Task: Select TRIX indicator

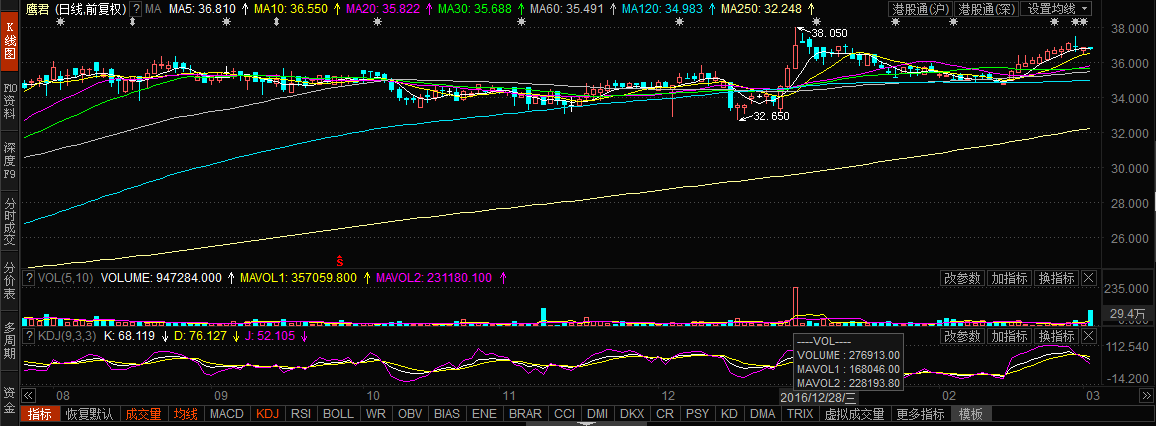Action: [x=800, y=414]
